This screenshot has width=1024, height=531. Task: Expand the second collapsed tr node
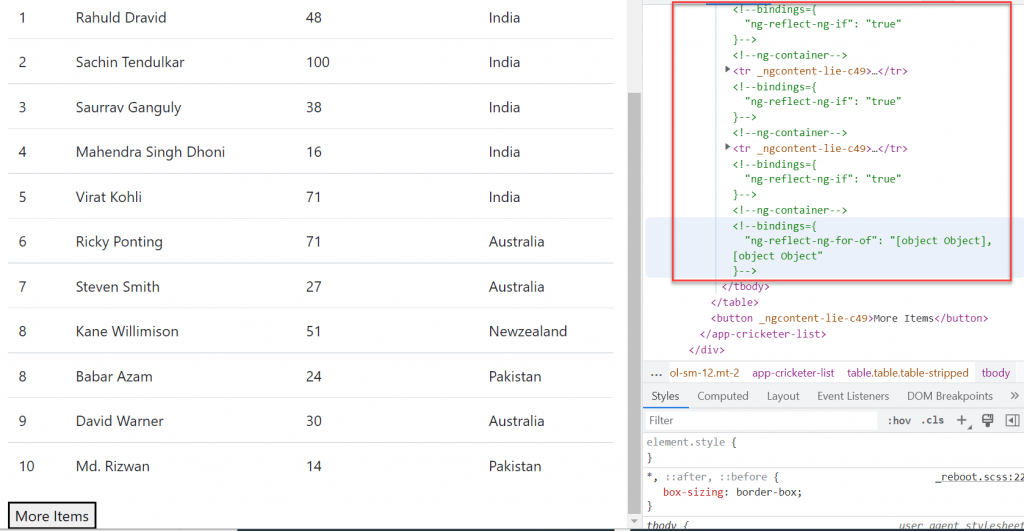coord(728,147)
